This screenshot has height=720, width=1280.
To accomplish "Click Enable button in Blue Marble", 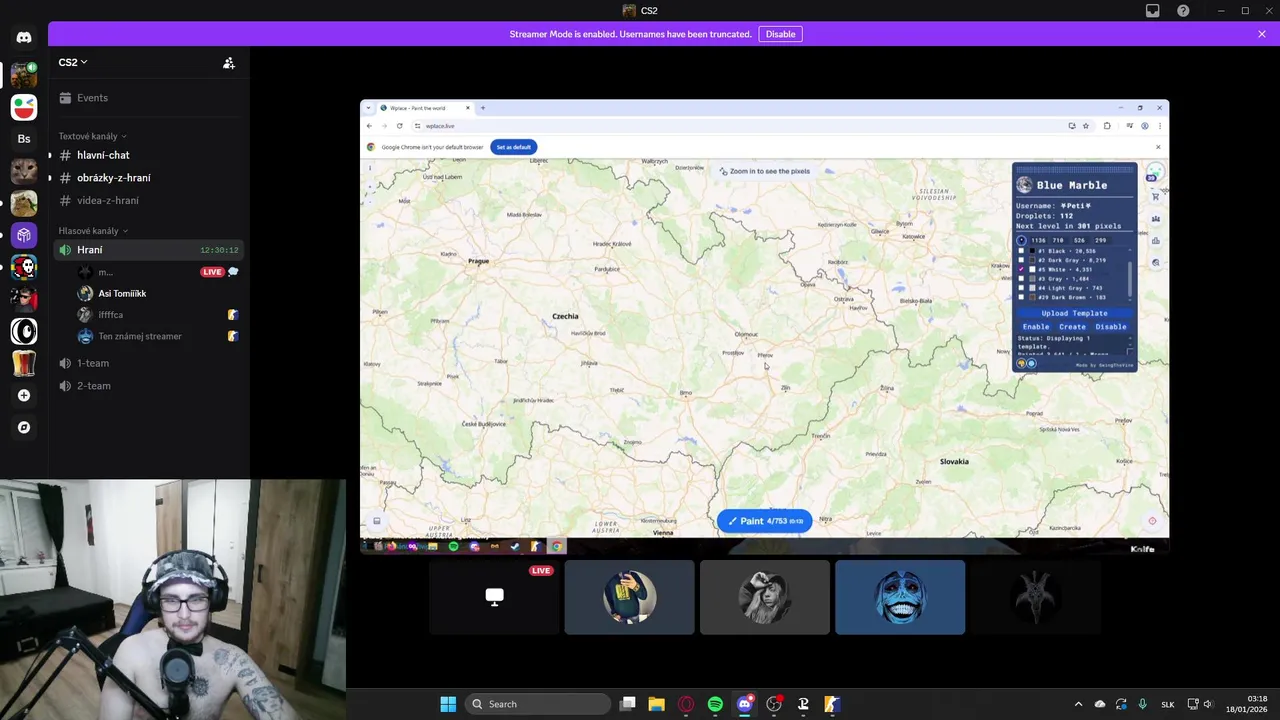I will 1036,327.
